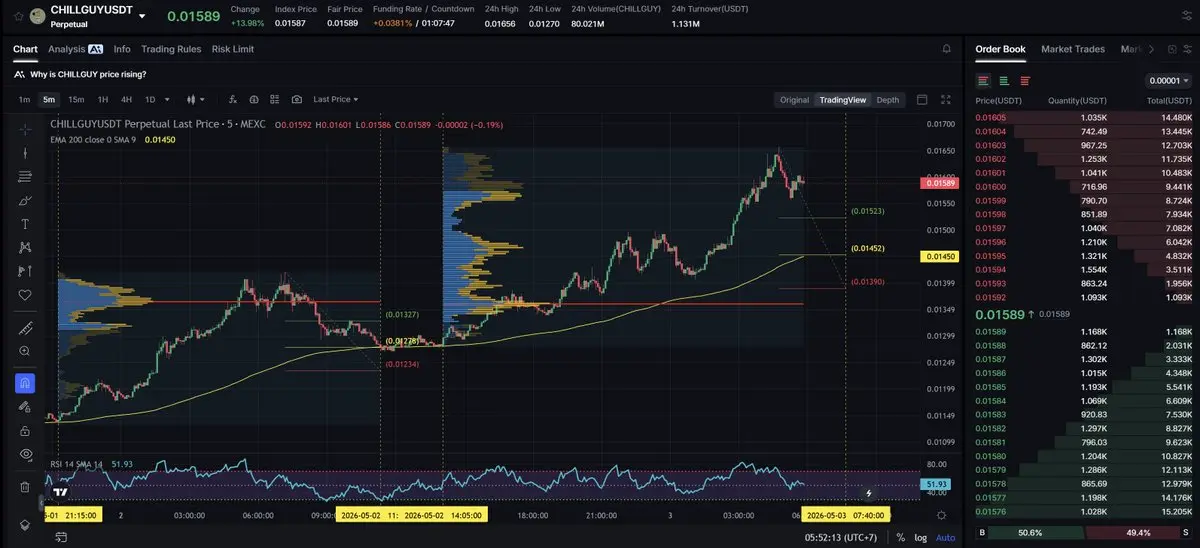Show sell orders only view
Viewport: 1200px width, 548px height.
(1024, 81)
